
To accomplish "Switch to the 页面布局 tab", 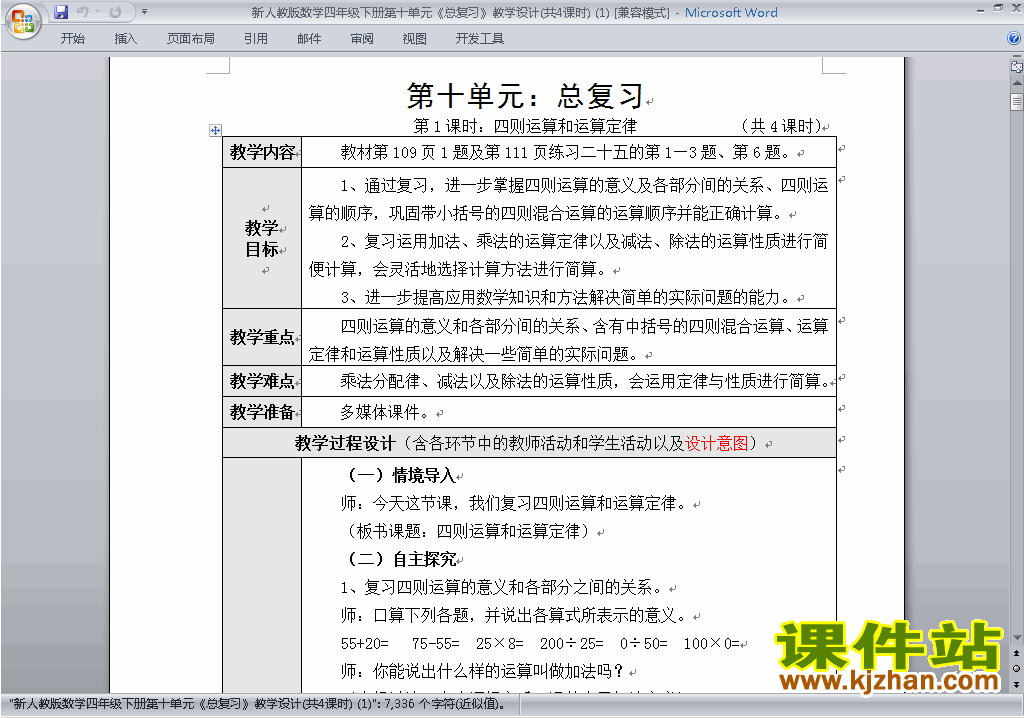I will click(191, 39).
